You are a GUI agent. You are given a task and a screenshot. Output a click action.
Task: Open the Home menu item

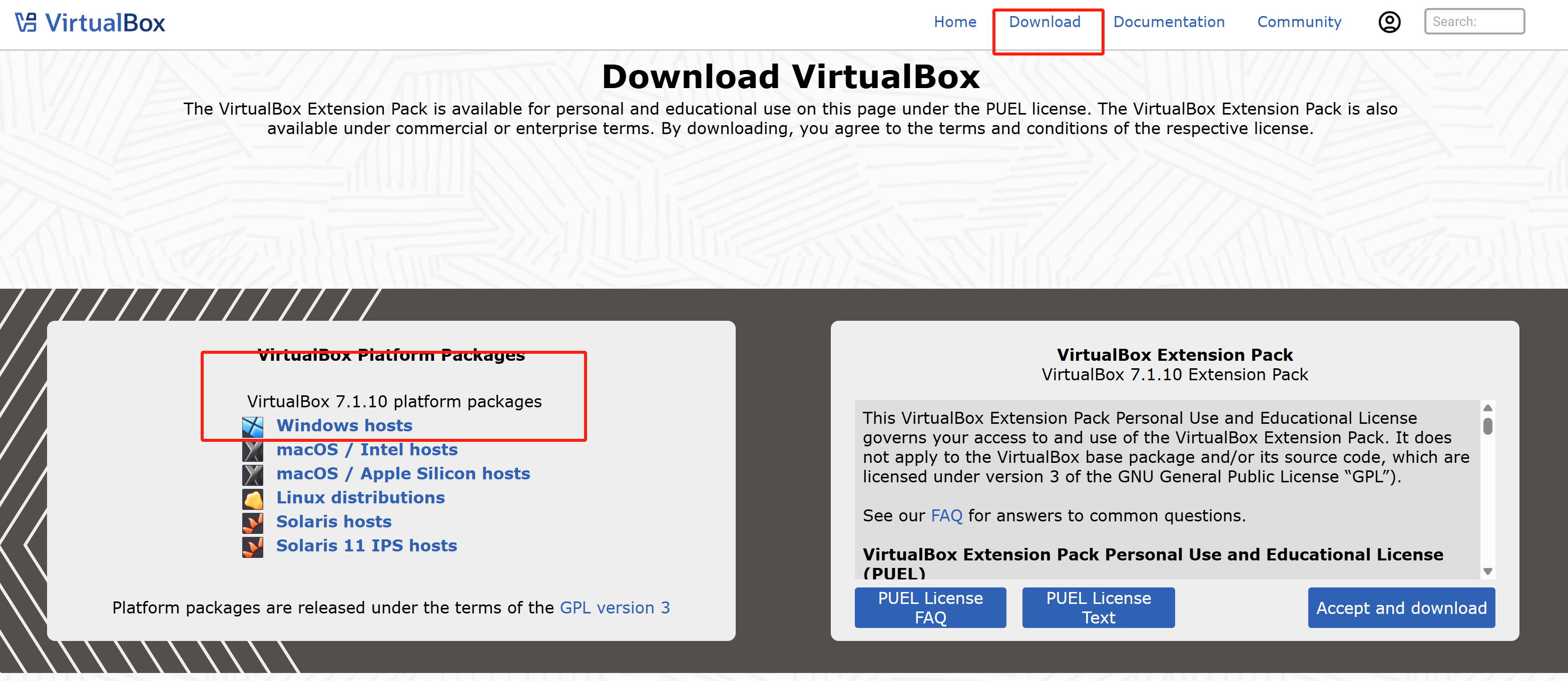[x=954, y=22]
